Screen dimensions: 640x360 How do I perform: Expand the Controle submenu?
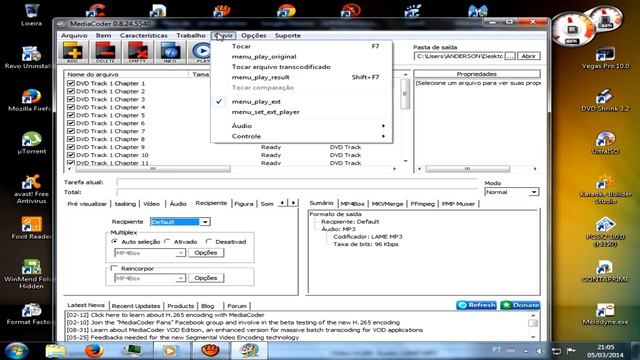(302, 136)
